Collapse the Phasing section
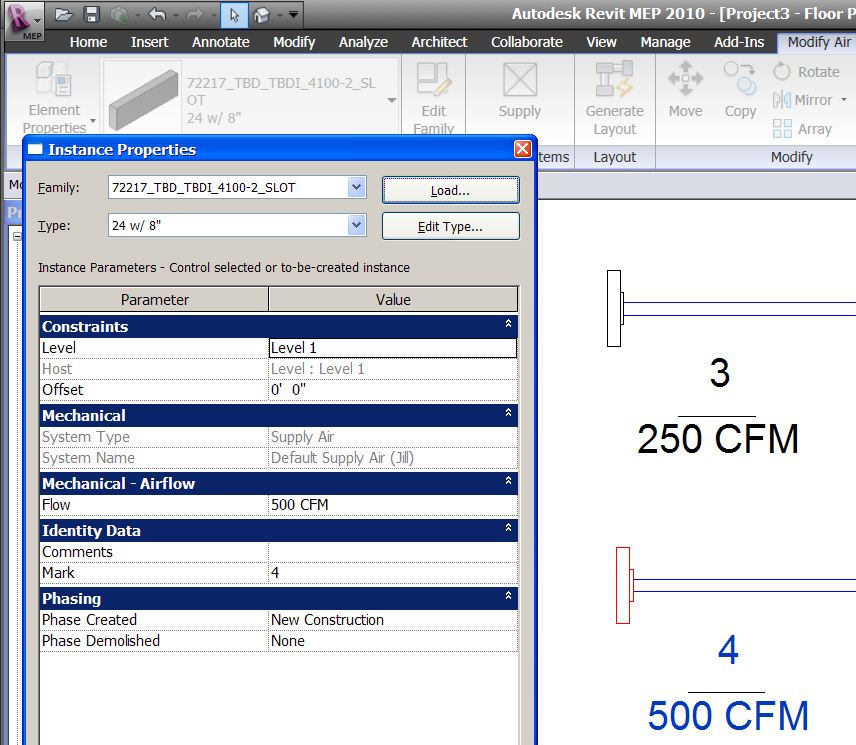Screen dimensions: 856x745 click(508, 595)
